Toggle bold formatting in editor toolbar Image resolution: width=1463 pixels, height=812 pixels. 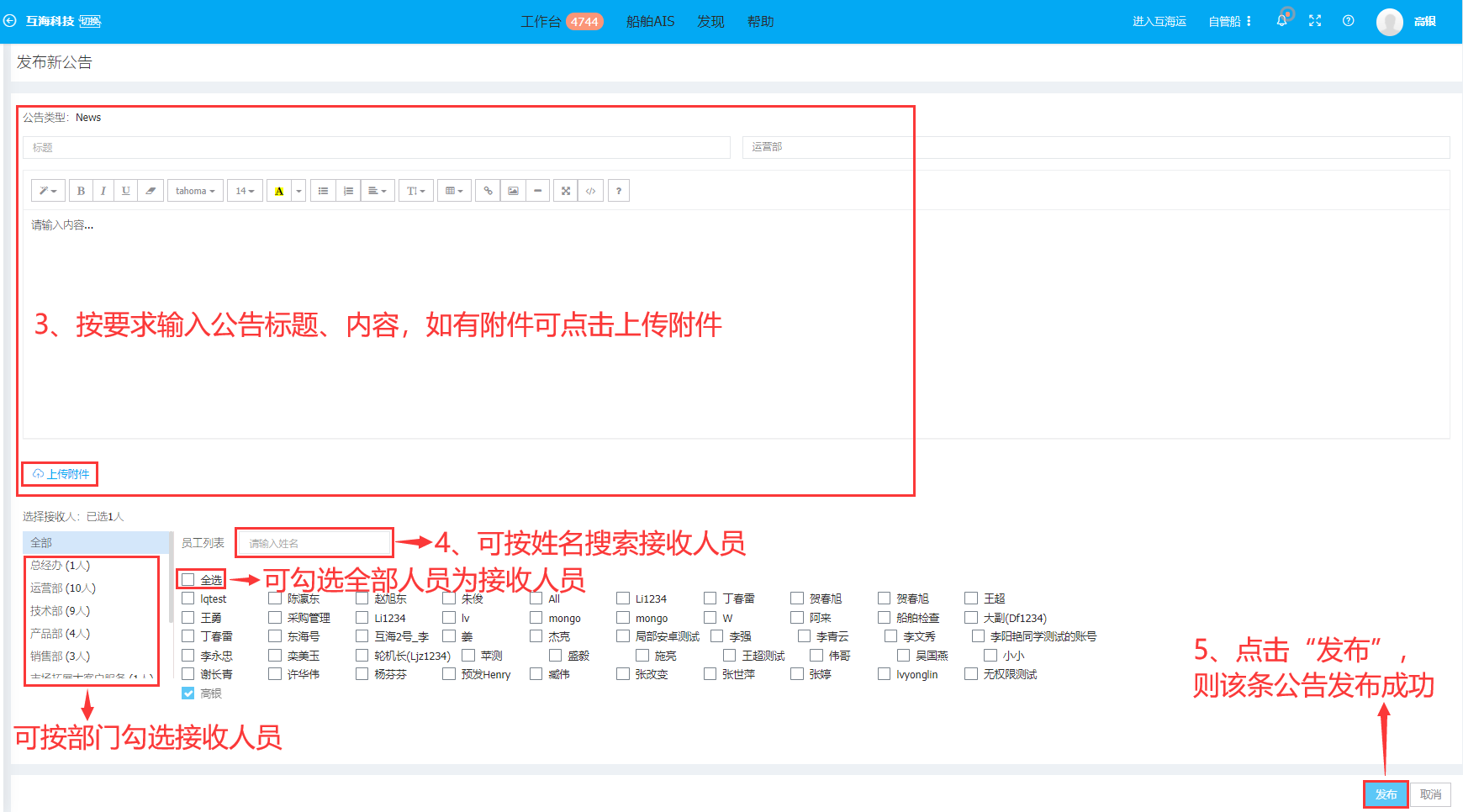[81, 191]
